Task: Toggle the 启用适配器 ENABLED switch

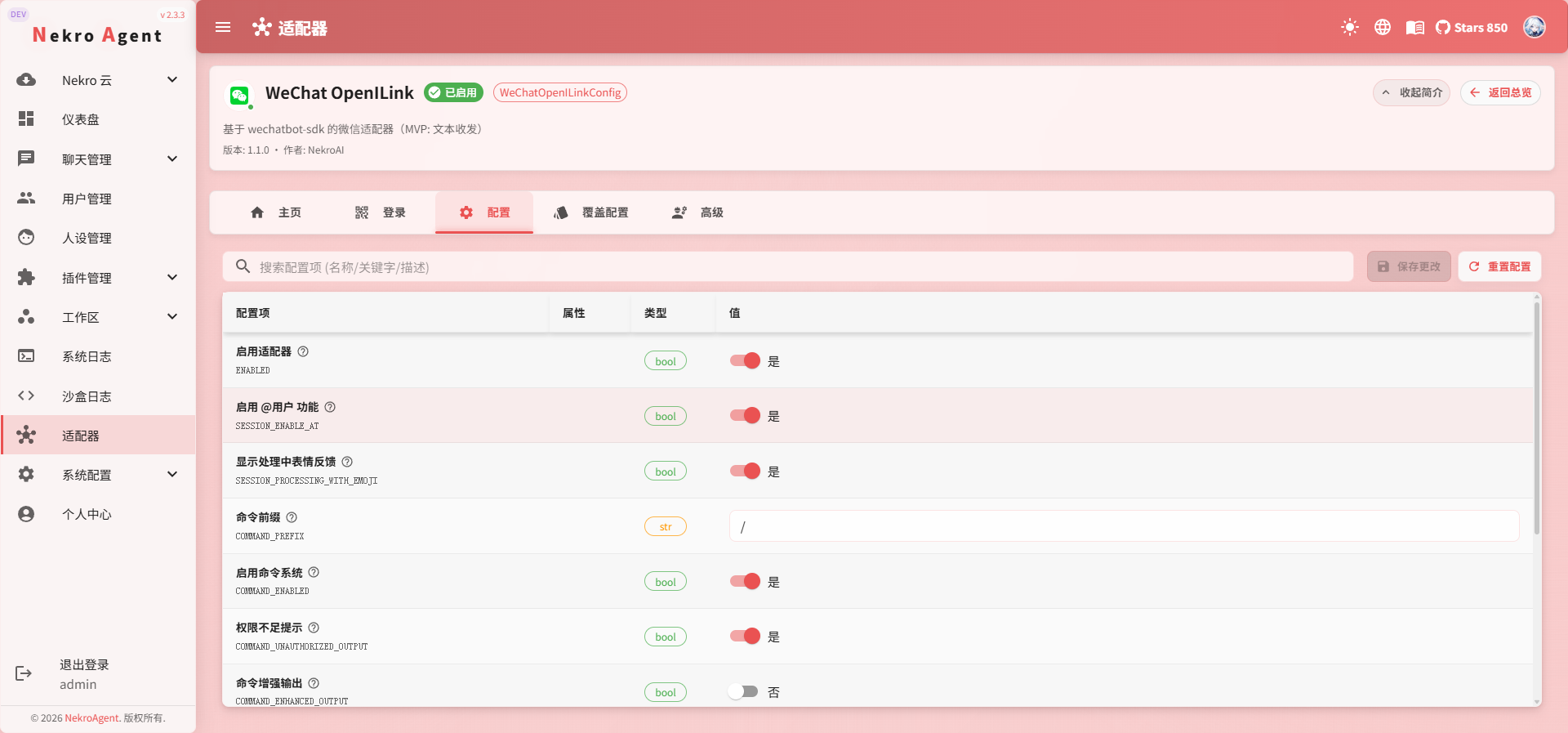Action: (x=745, y=361)
